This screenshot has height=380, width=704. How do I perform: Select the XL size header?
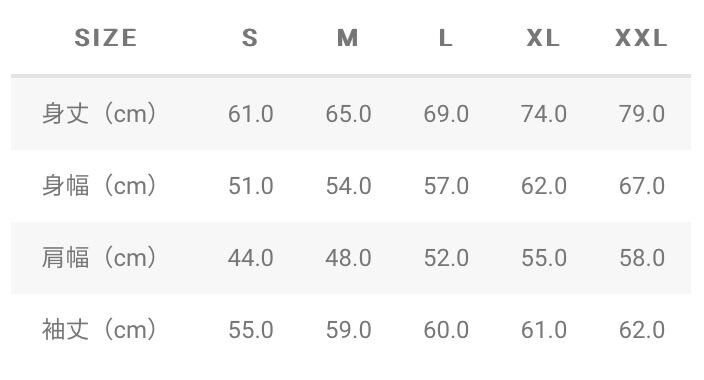coord(543,38)
